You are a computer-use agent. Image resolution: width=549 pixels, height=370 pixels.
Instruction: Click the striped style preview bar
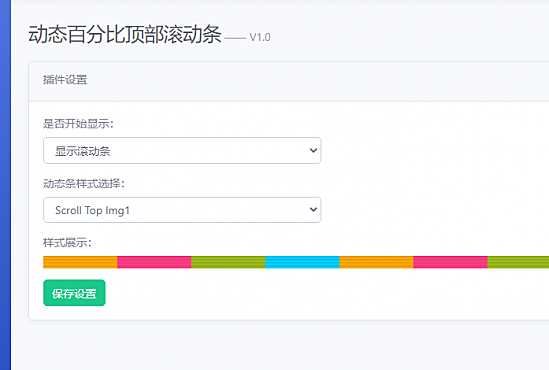(296, 262)
